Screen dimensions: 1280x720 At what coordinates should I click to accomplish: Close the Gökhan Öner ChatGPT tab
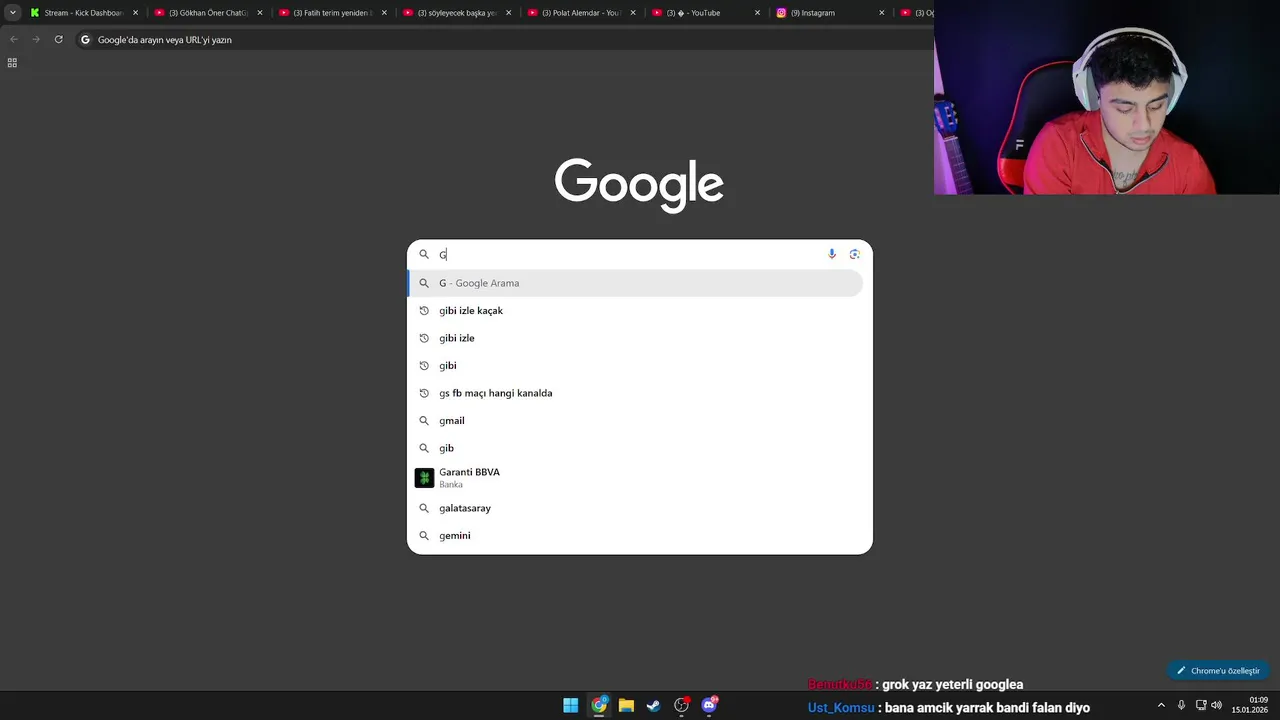(x=260, y=13)
